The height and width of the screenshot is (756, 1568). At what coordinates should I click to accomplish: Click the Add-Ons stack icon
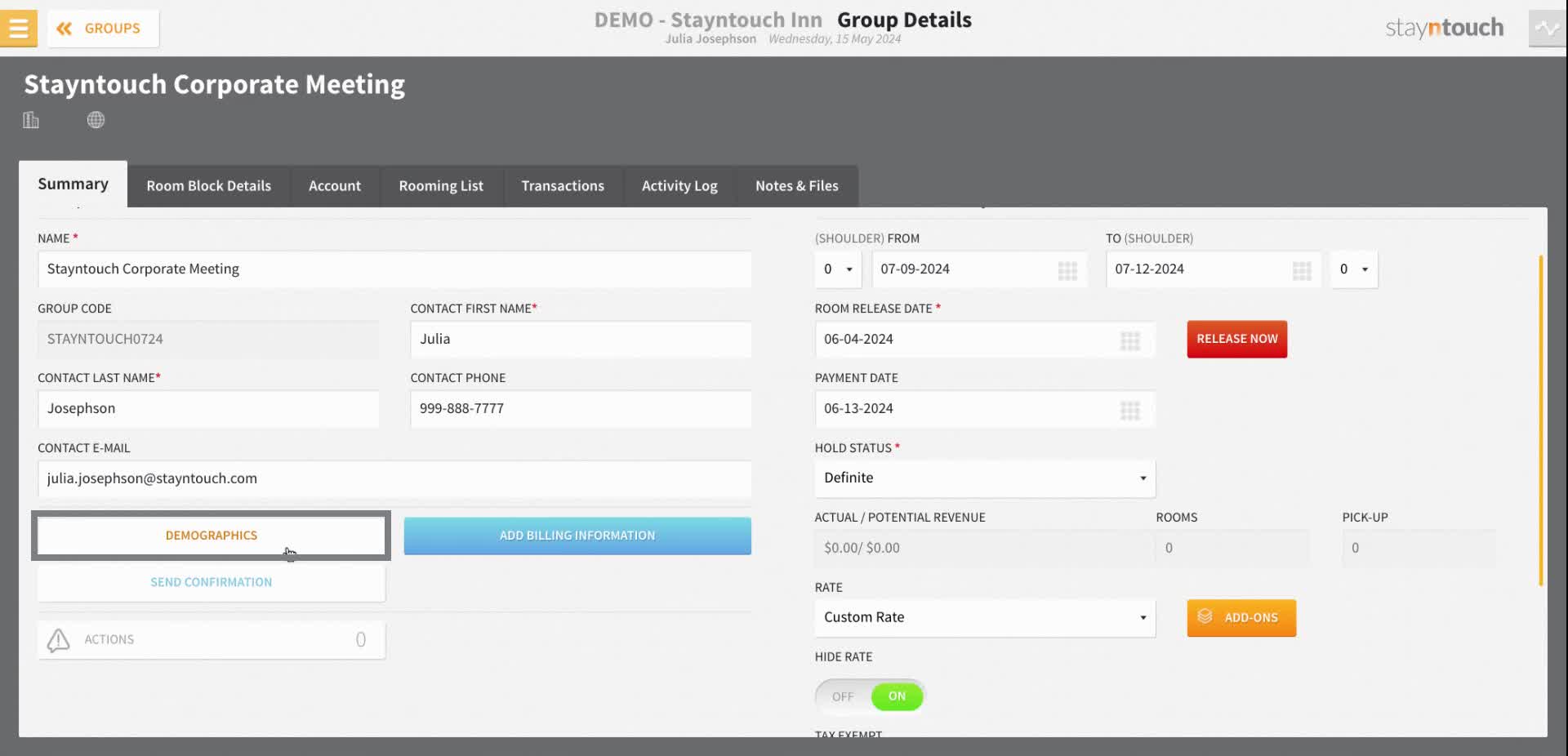click(1205, 616)
